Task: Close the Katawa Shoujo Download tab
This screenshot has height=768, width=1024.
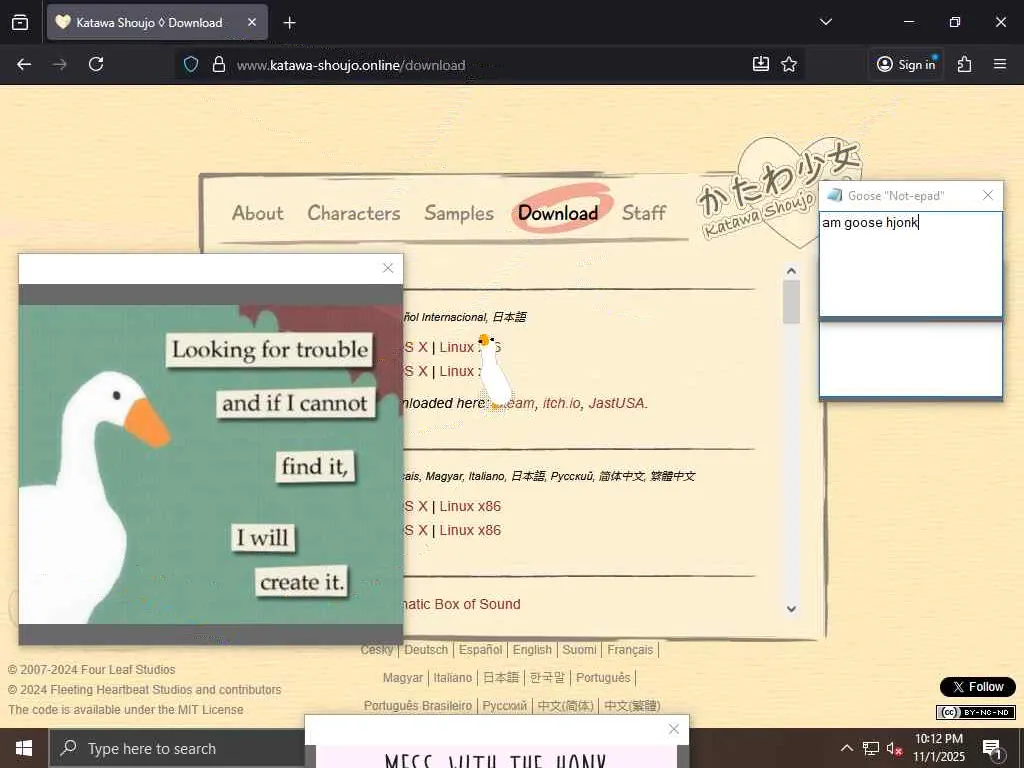Action: (252, 22)
